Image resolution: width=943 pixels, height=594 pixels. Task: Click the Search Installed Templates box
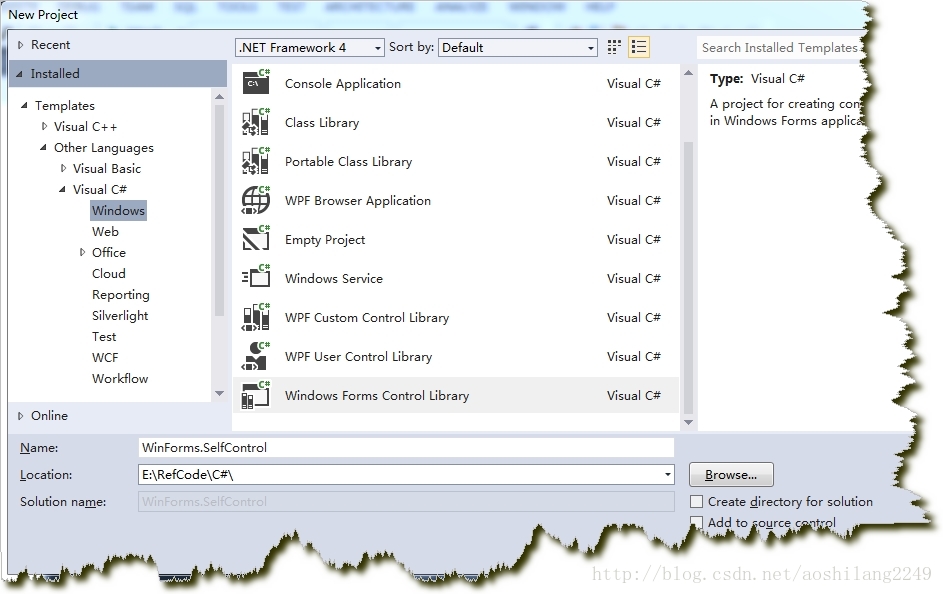[x=782, y=47]
